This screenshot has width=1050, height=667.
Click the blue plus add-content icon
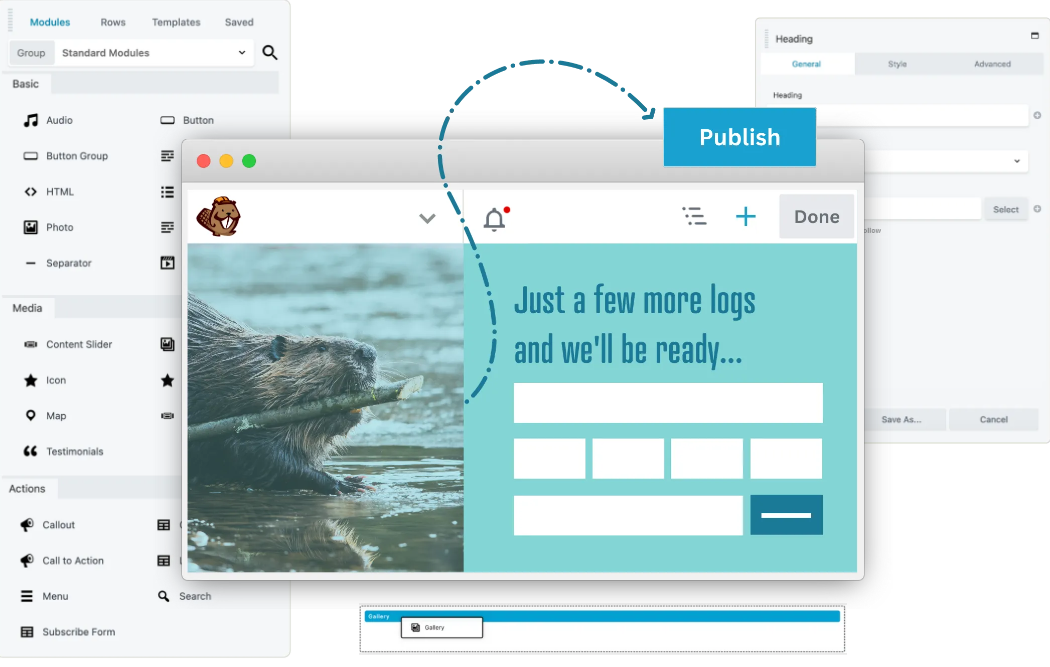[745, 216]
